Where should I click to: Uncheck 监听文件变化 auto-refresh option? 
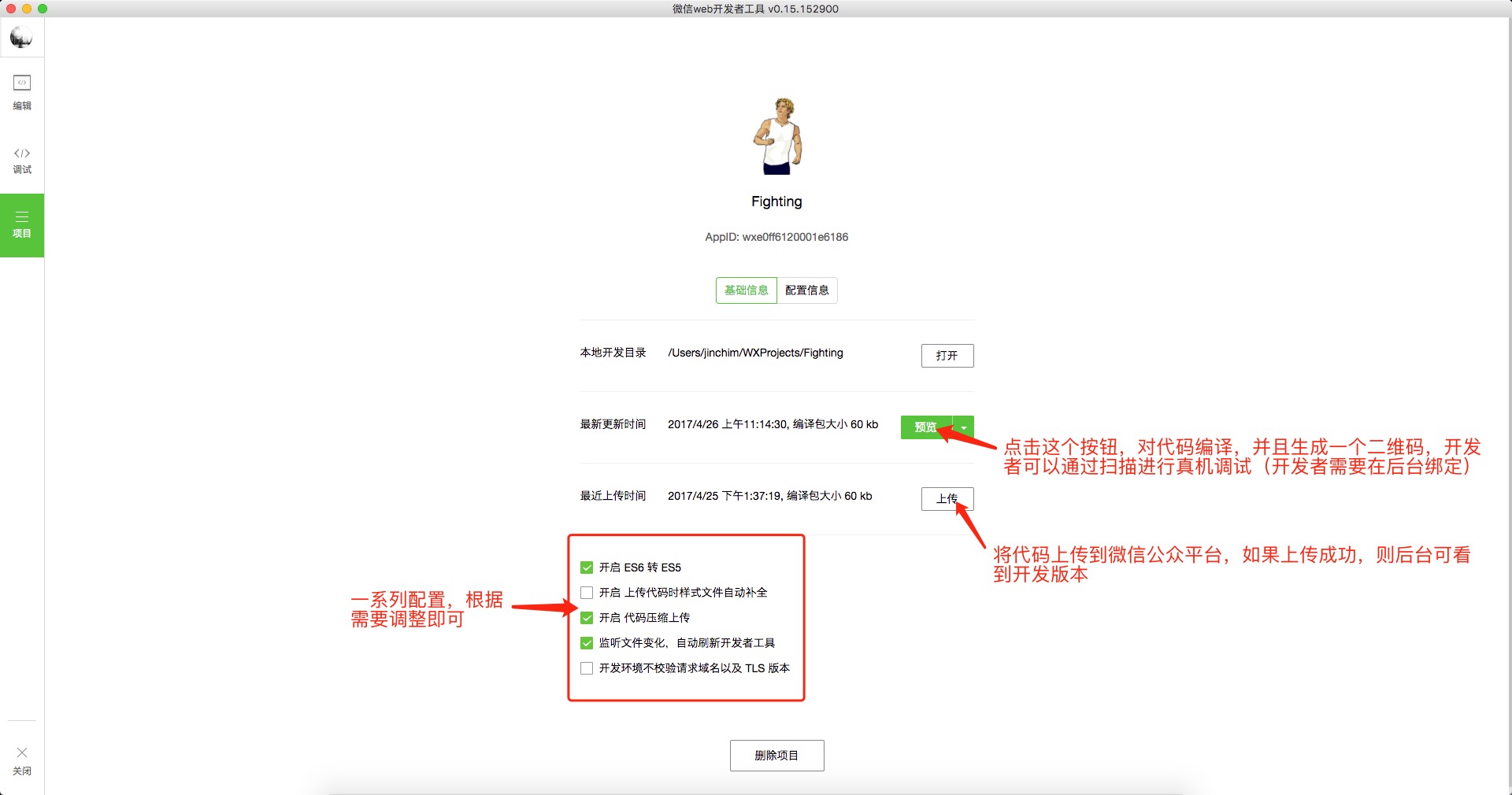587,643
